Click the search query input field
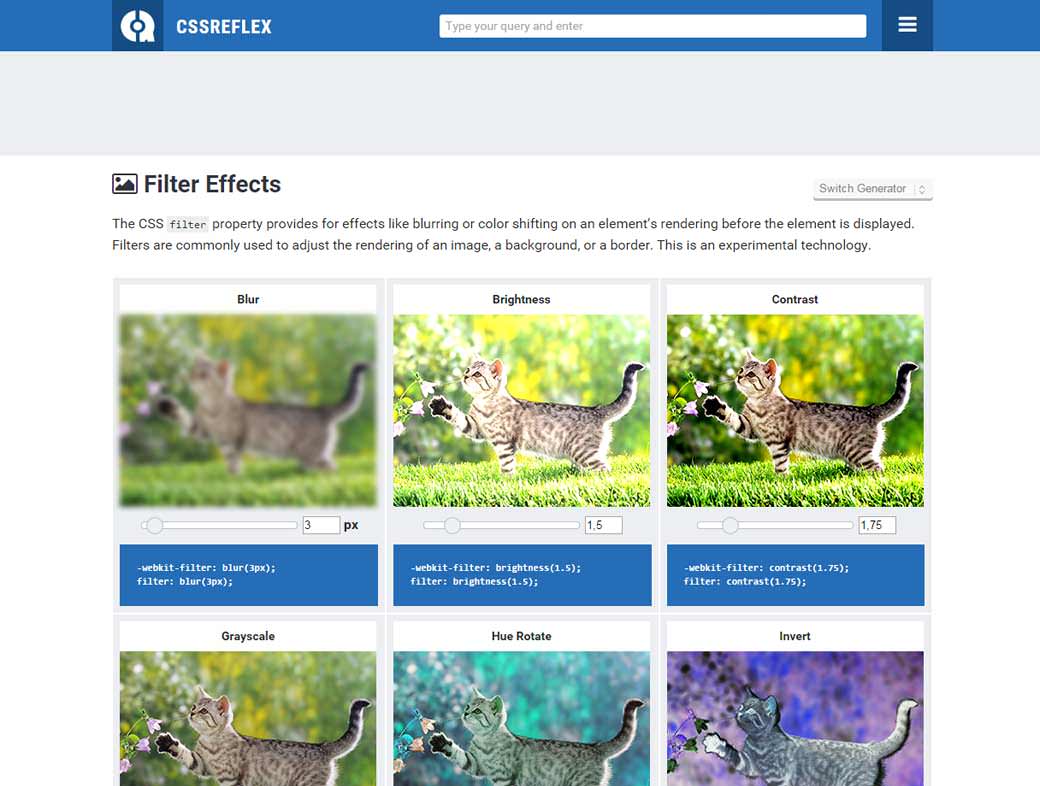This screenshot has height=786, width=1040. tap(652, 25)
